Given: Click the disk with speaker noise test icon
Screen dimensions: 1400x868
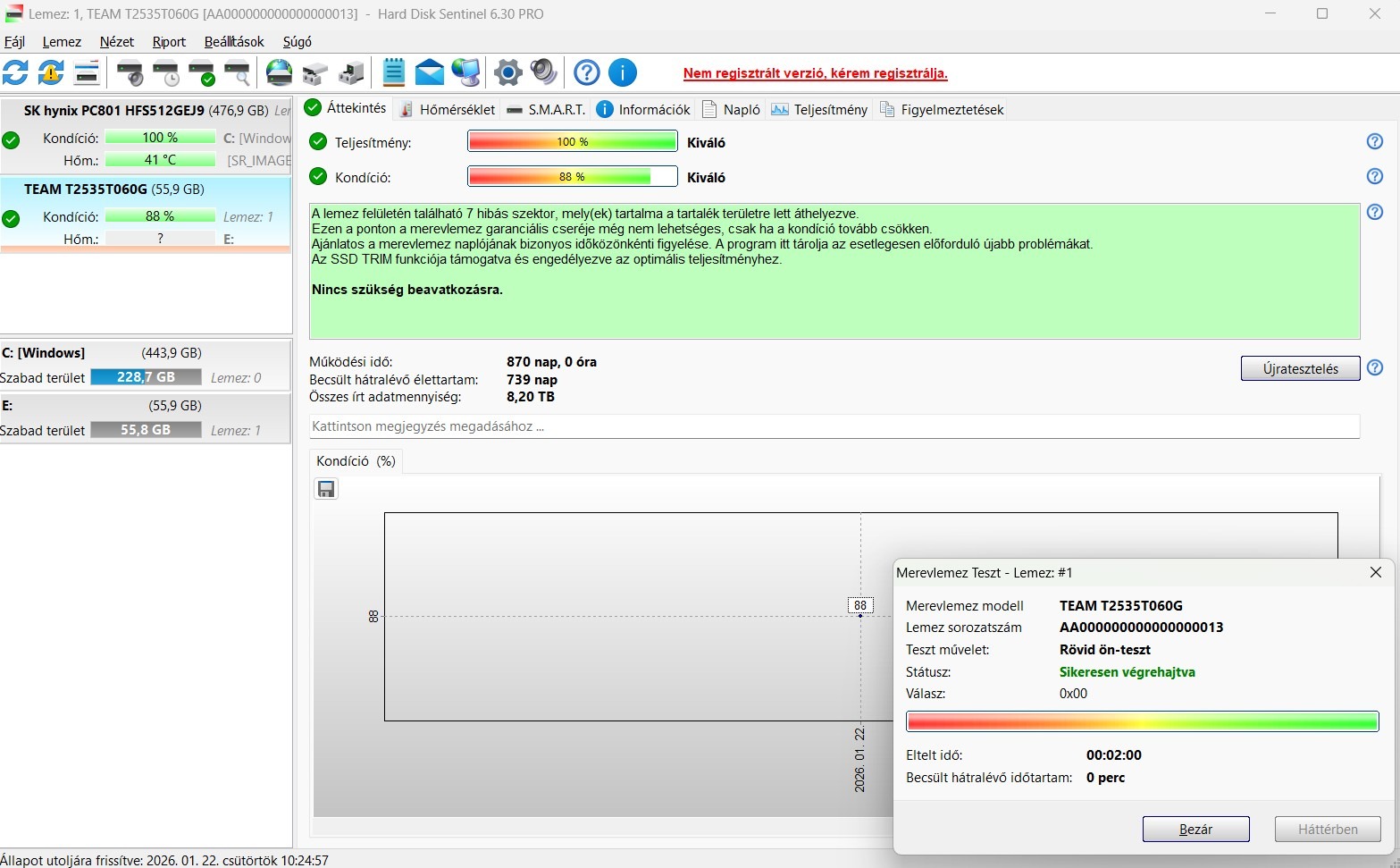Looking at the screenshot, I should (x=130, y=72).
